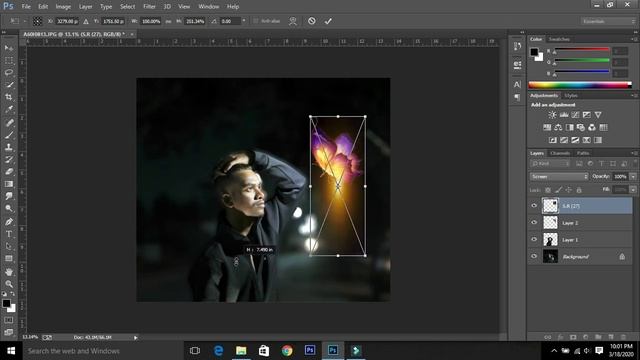Open the Screen blend mode dropdown
640x360 pixels.
pyautogui.click(x=559, y=177)
